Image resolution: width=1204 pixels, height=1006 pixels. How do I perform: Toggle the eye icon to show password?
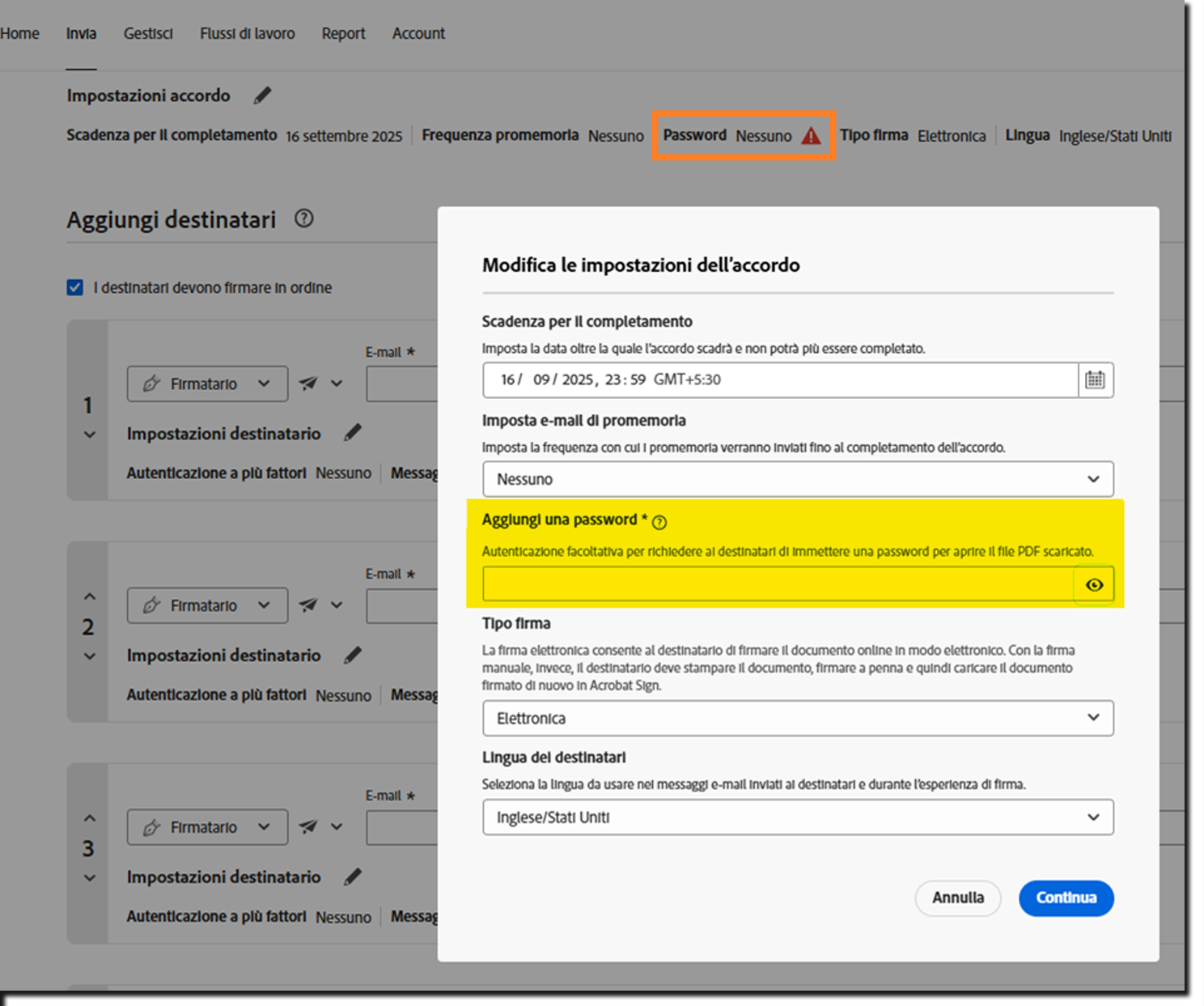point(1094,584)
